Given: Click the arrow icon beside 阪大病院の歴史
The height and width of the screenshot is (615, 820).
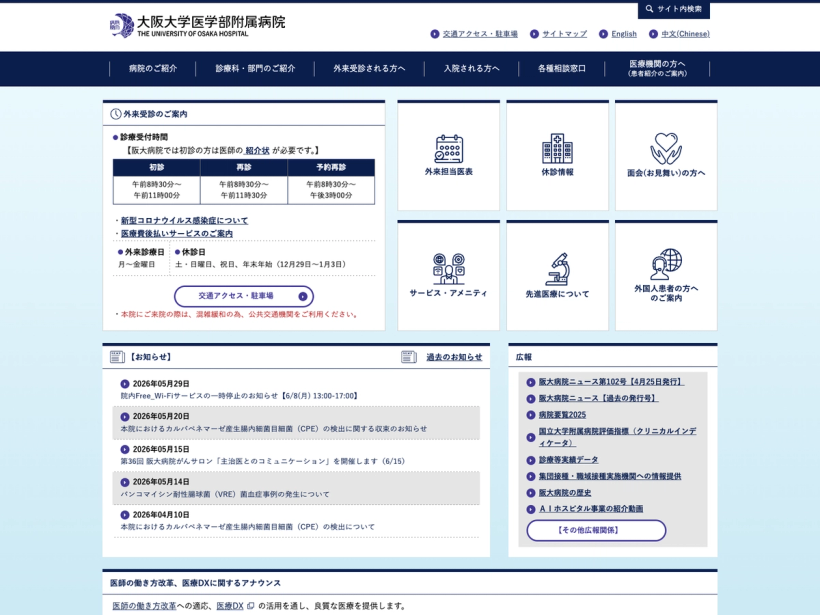Looking at the screenshot, I should 531,493.
